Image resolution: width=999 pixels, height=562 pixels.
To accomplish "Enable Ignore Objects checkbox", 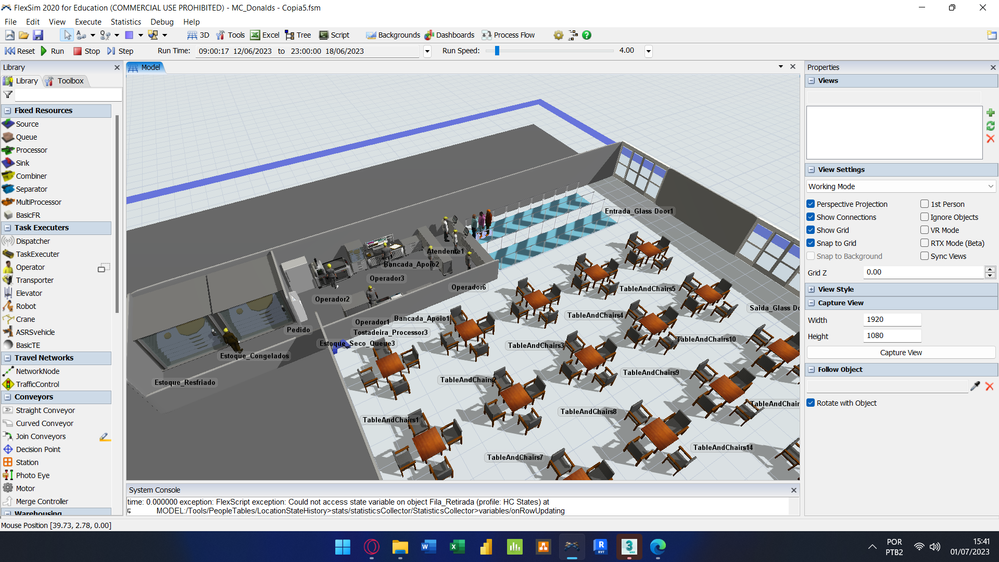I will 924,217.
